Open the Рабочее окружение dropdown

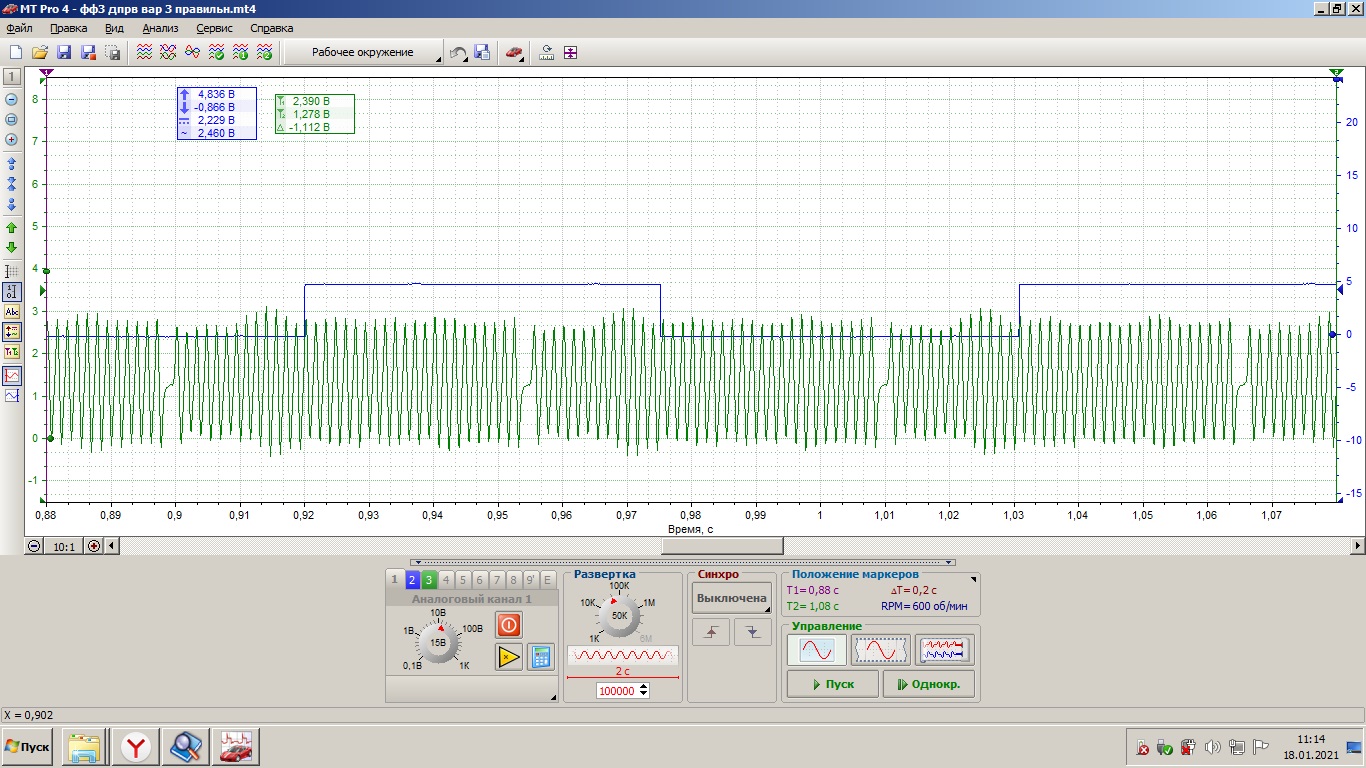point(363,52)
